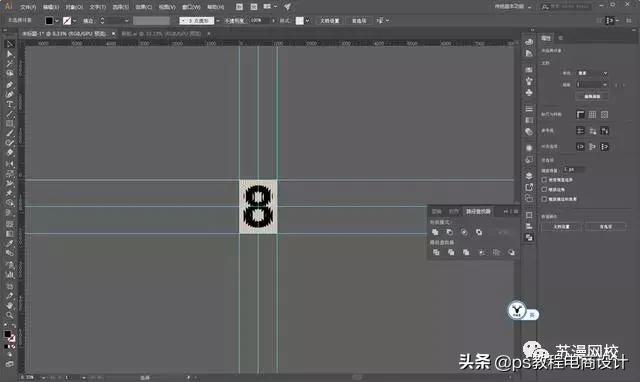Open Stroke panel from dock

[529, 109]
